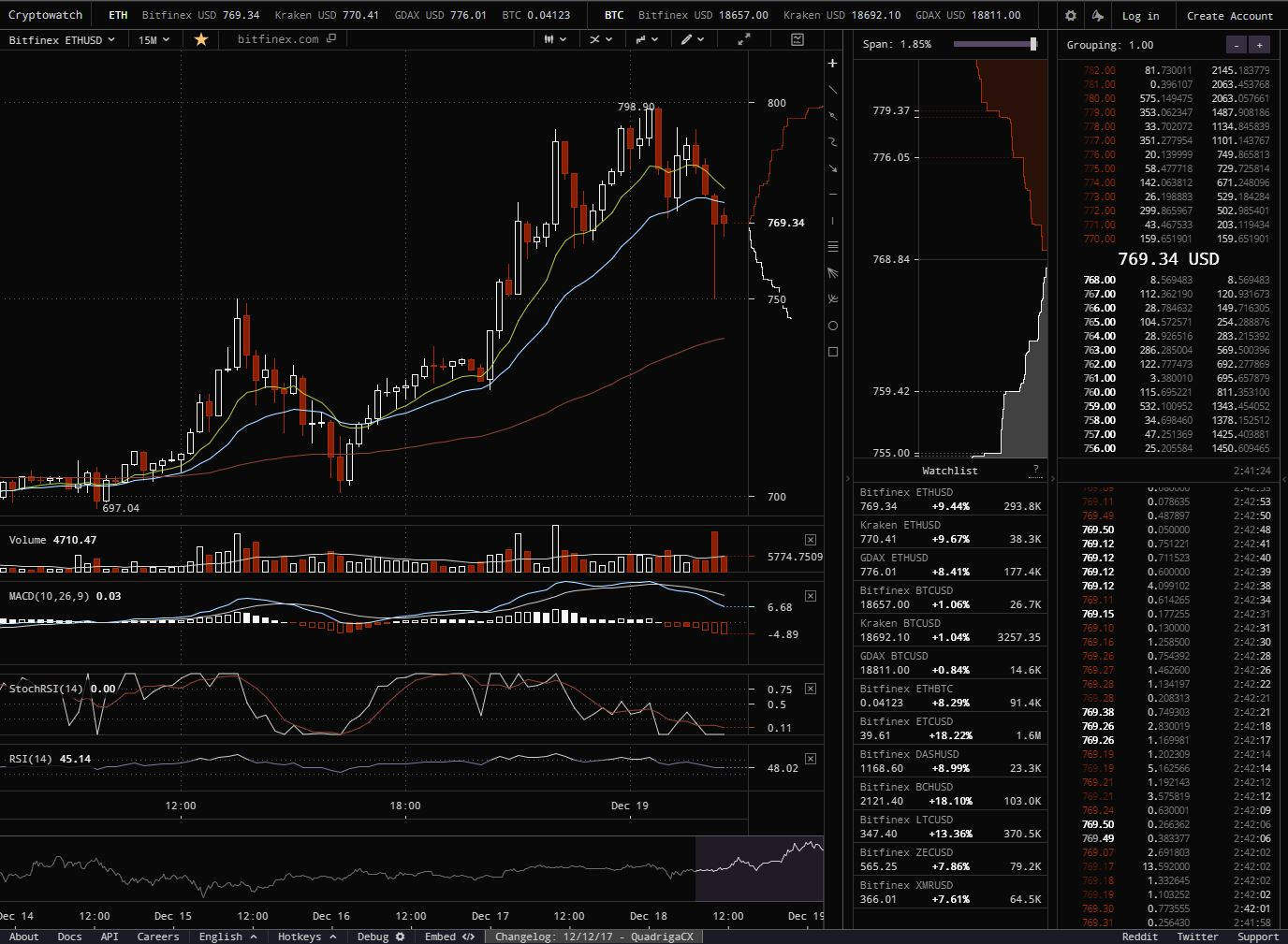Select the vertical line drawing tool
The image size is (1288, 944).
tap(833, 221)
